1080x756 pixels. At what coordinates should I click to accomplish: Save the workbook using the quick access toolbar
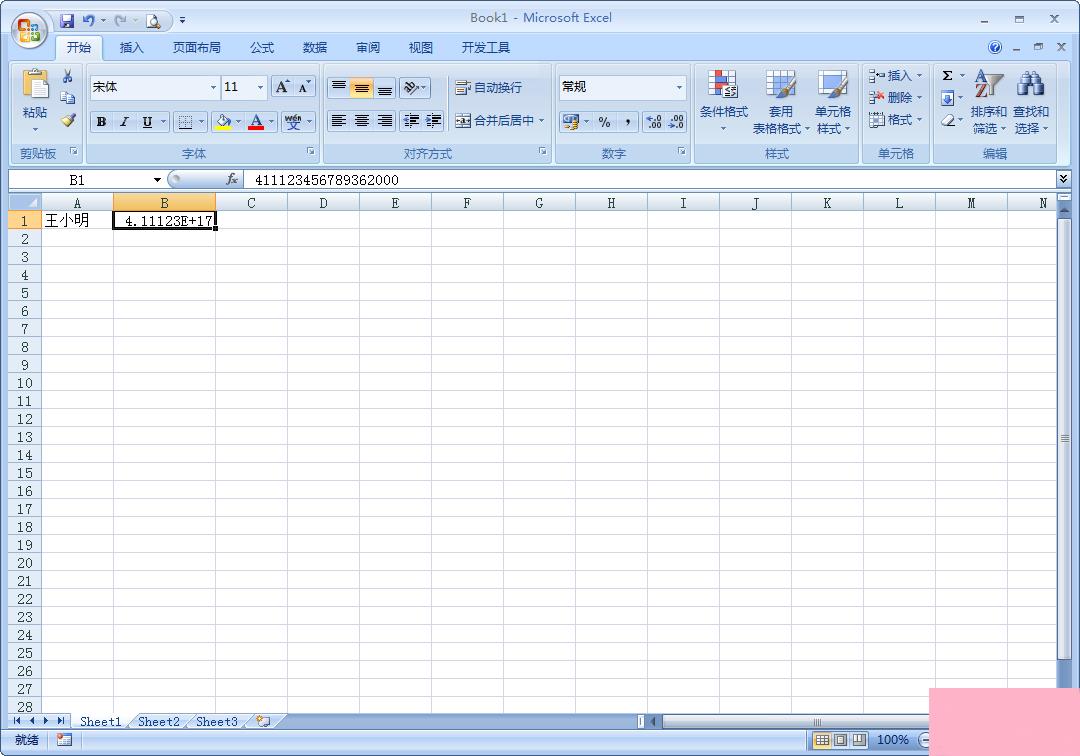tap(67, 21)
